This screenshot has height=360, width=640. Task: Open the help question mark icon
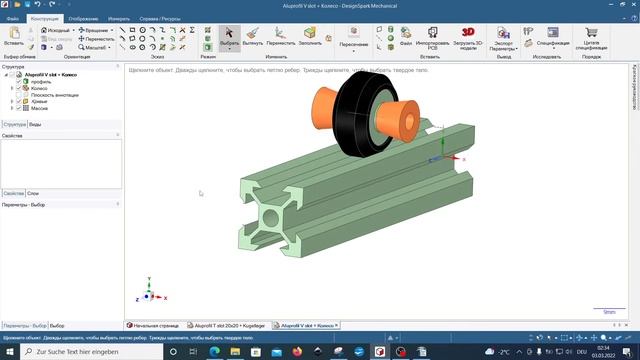coord(634,18)
